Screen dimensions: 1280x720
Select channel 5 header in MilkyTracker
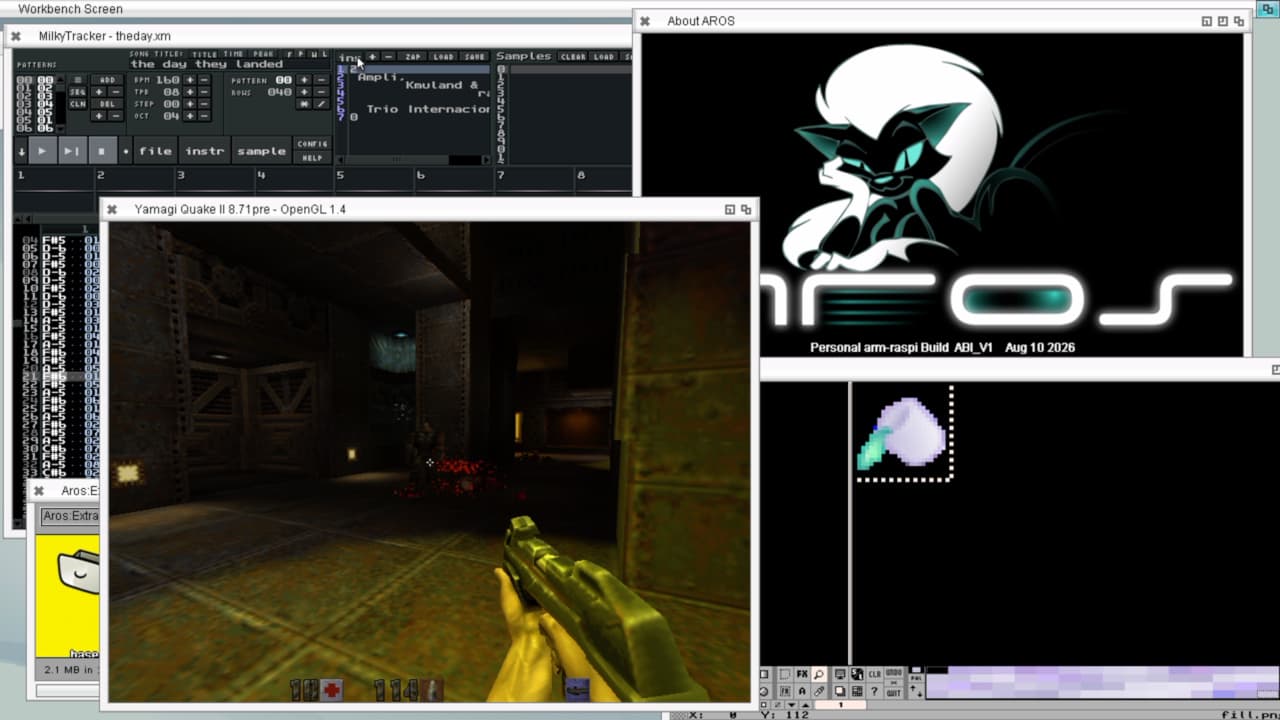pos(375,175)
